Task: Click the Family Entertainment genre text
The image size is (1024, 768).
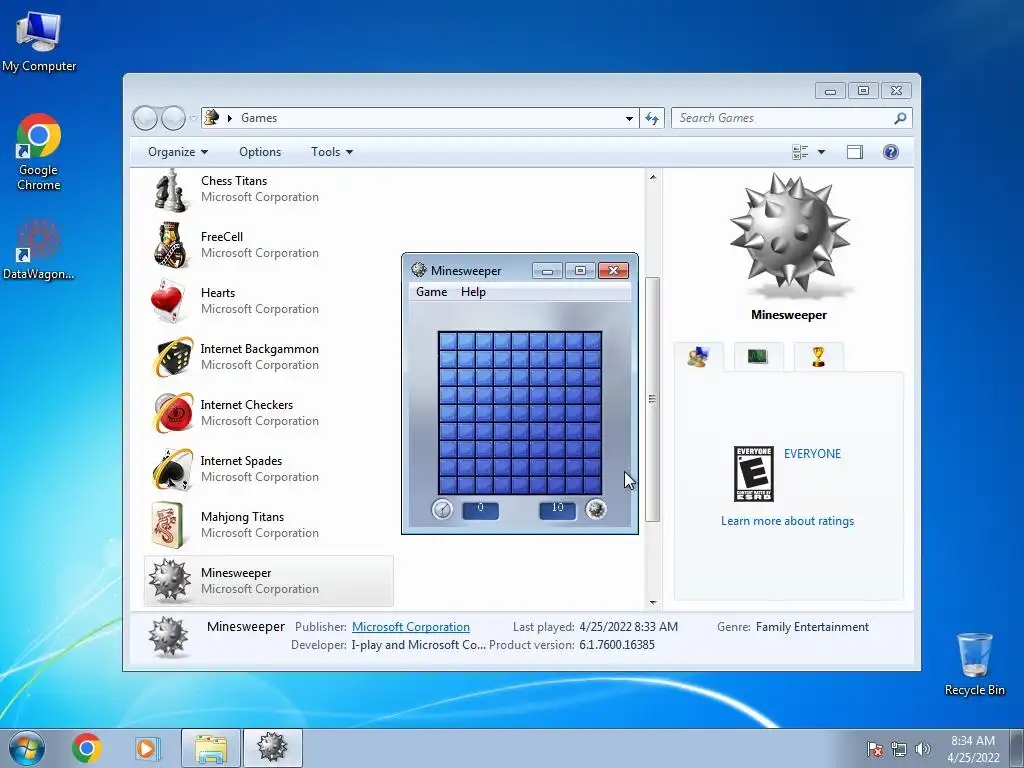Action: click(x=812, y=627)
